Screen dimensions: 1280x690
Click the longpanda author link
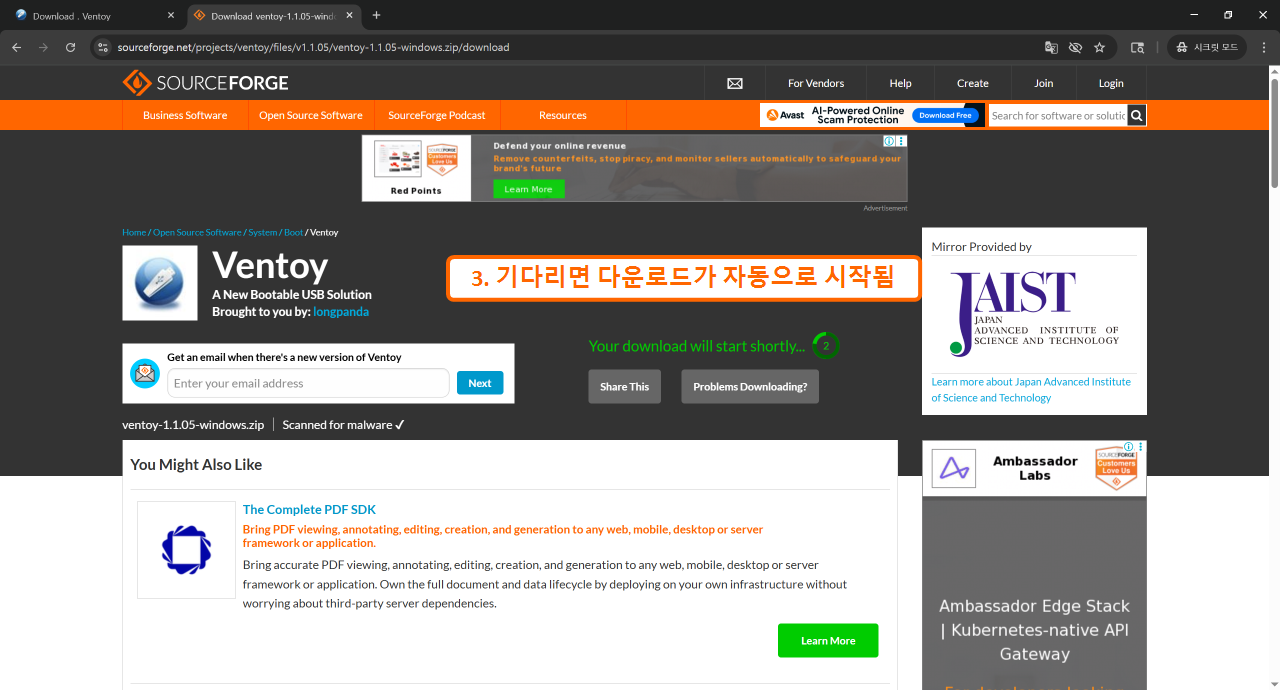(x=343, y=311)
